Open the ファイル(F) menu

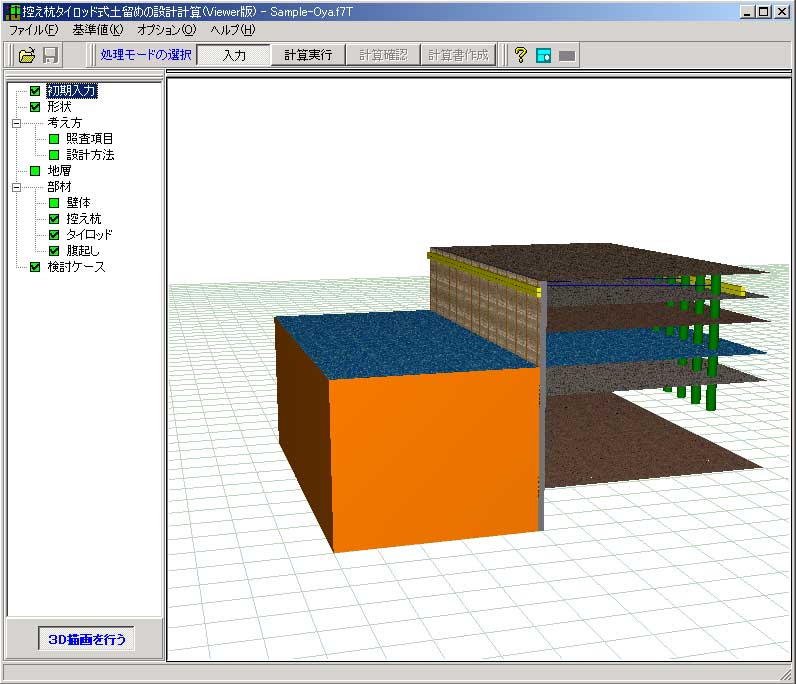pyautogui.click(x=34, y=30)
